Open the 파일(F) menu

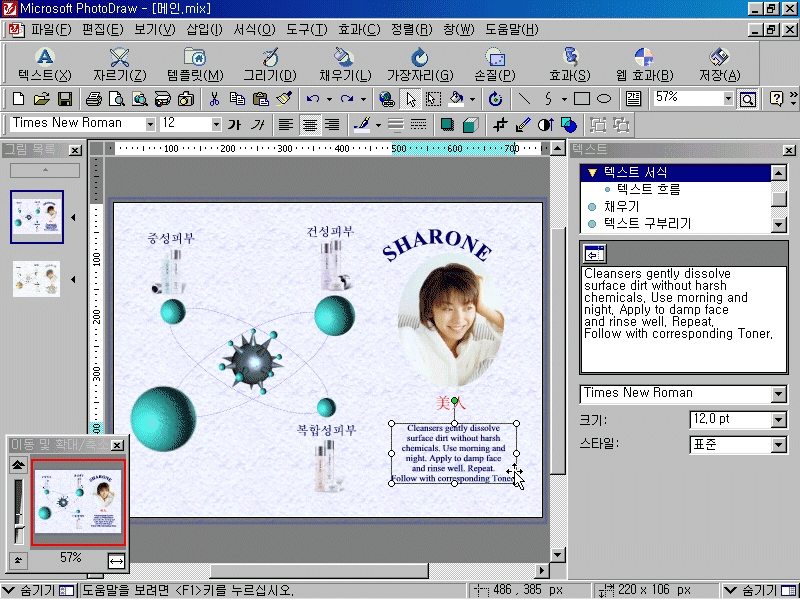pyautogui.click(x=51, y=30)
